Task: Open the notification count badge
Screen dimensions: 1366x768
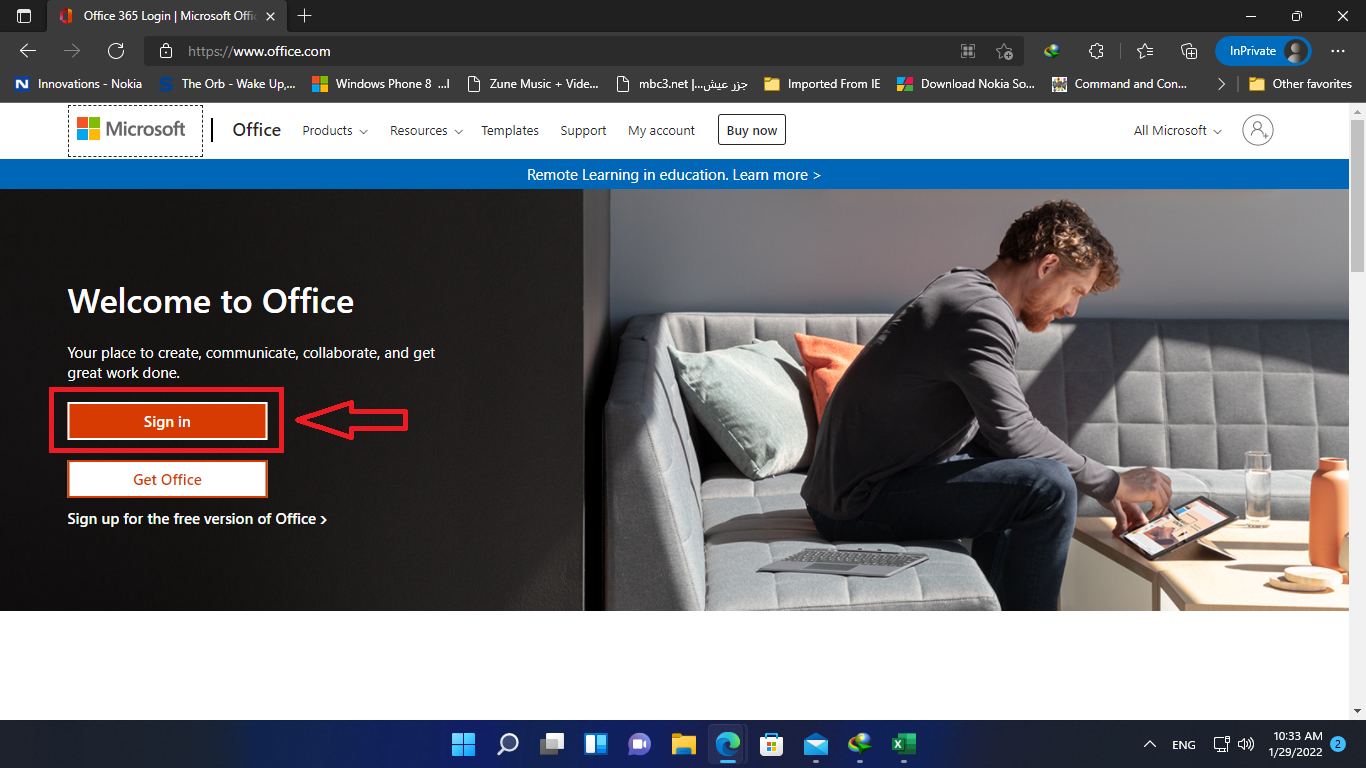Action: pyautogui.click(x=1338, y=744)
